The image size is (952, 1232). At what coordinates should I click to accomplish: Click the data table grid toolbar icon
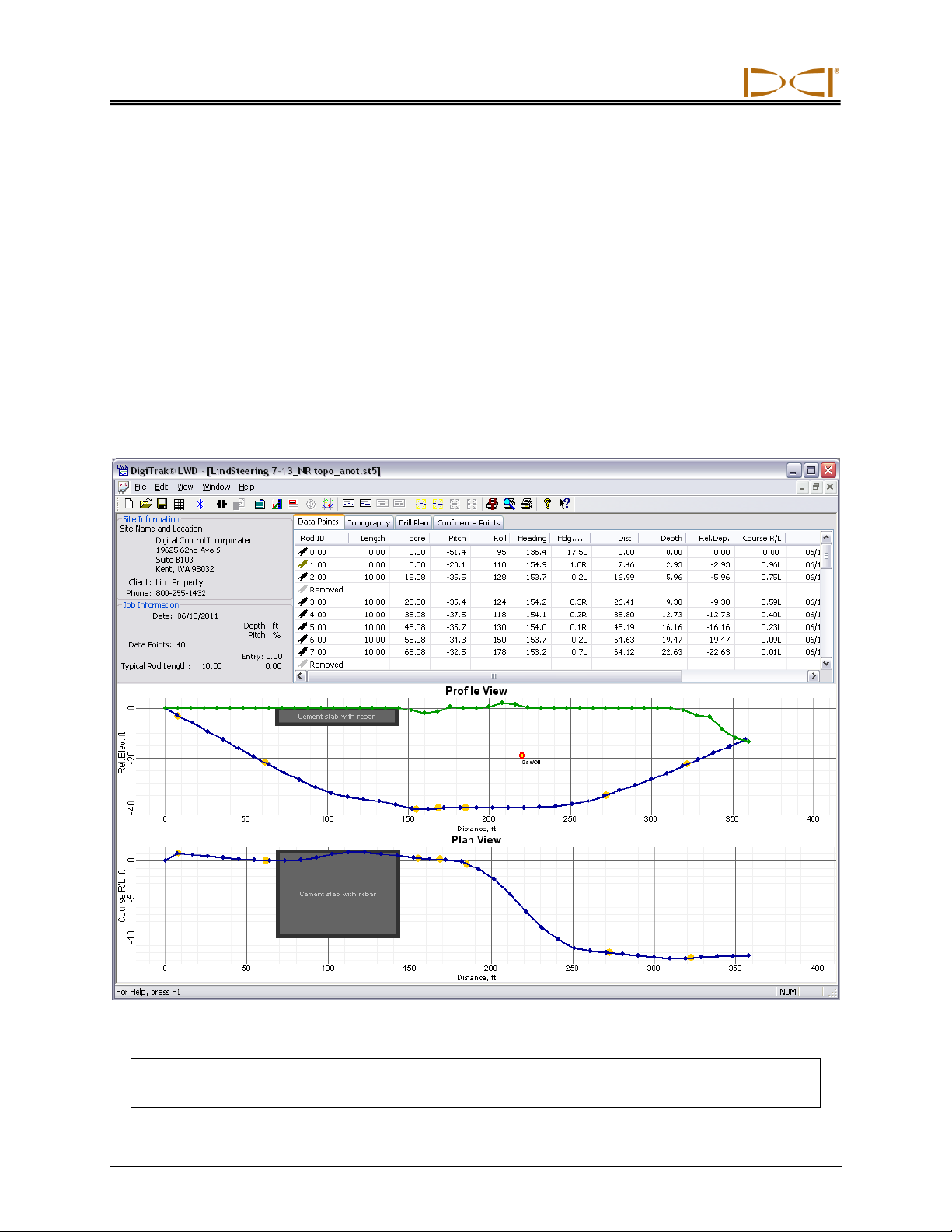179,504
